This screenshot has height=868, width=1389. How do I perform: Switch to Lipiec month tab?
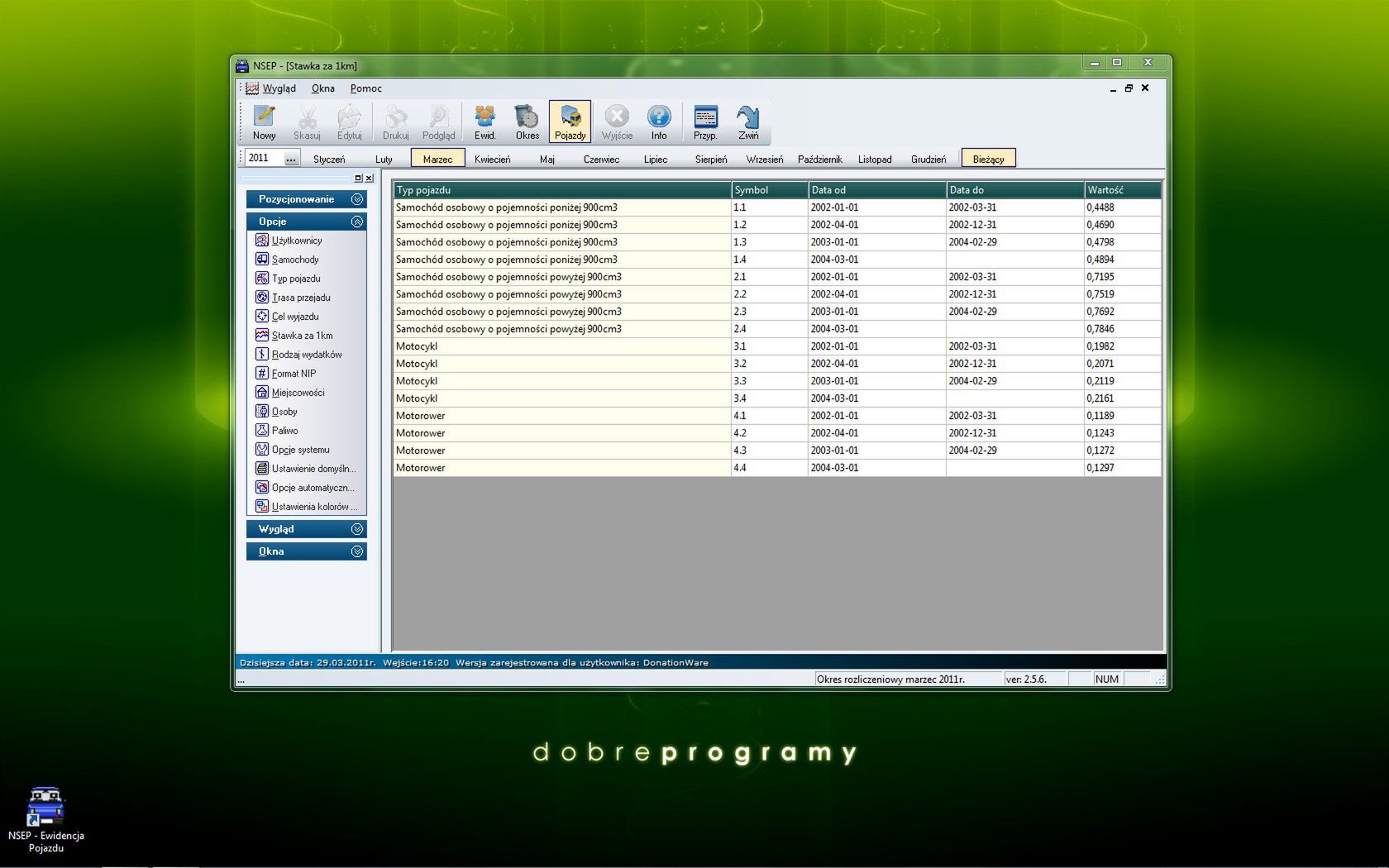coord(656,159)
